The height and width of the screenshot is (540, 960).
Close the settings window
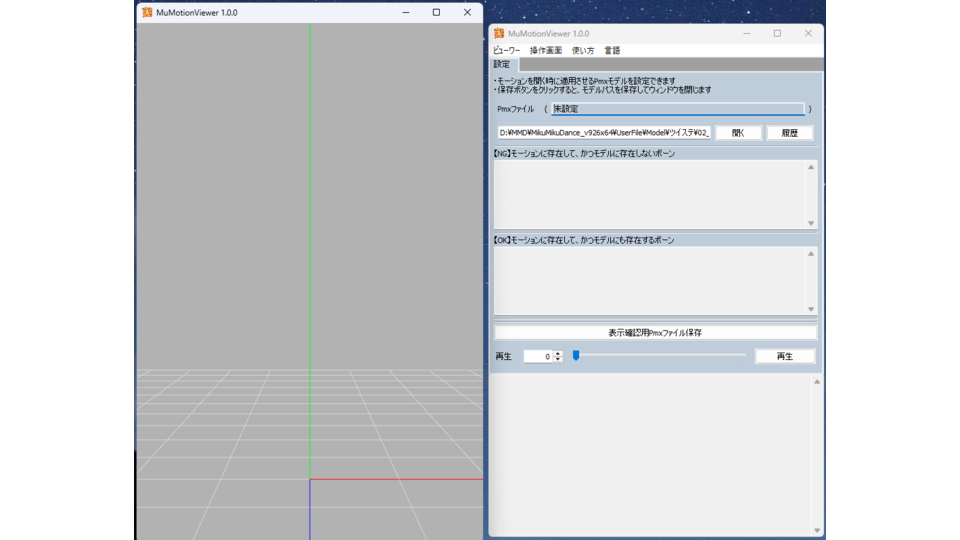point(808,34)
